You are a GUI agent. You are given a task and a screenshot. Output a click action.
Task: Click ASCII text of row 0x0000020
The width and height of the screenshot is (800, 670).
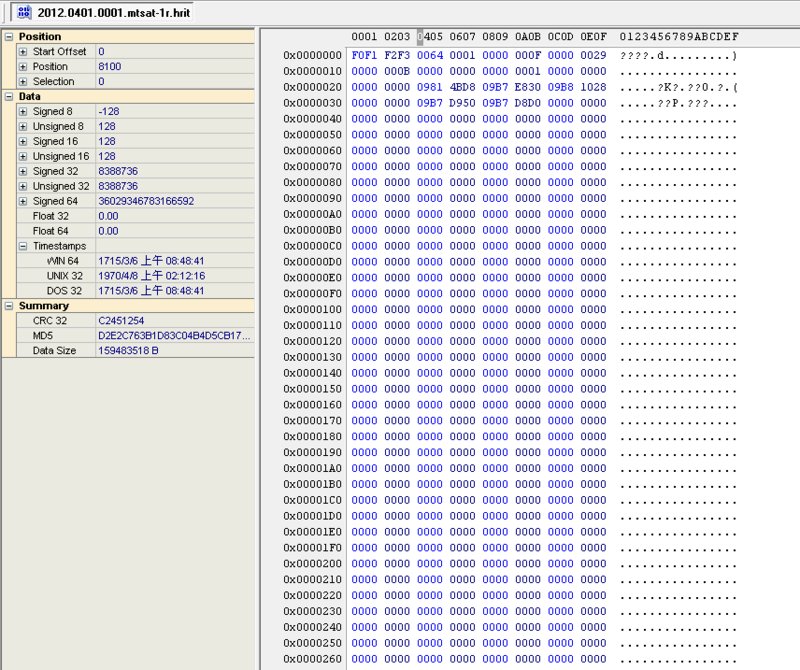click(679, 87)
